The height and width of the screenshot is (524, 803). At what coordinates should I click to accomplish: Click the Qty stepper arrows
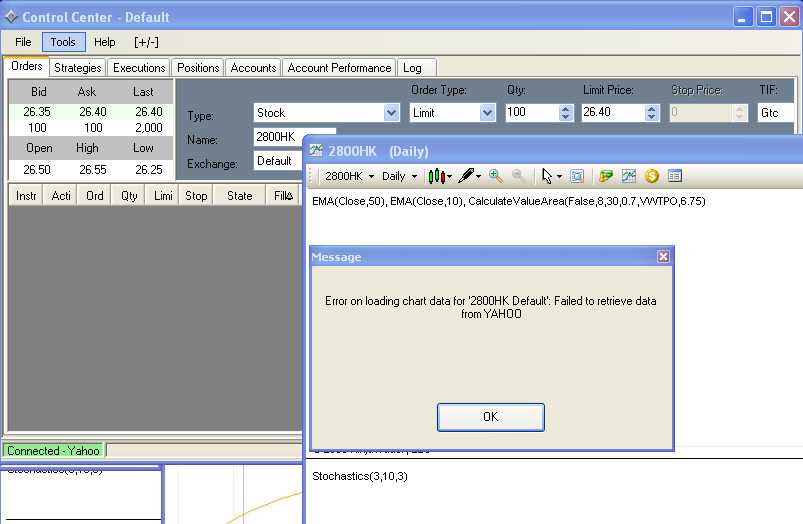tap(565, 113)
